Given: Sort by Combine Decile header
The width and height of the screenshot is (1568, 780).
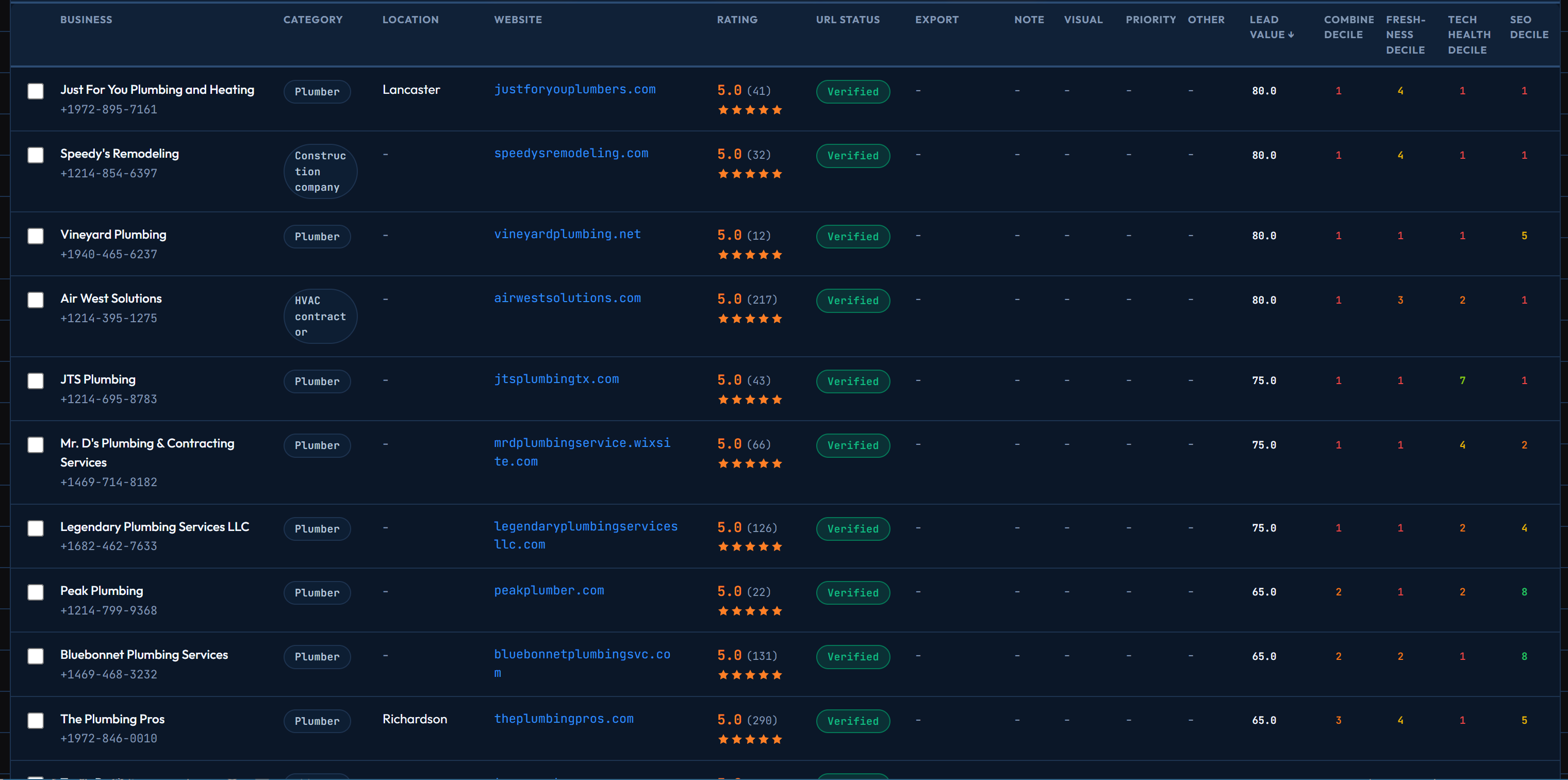Looking at the screenshot, I should [1349, 27].
